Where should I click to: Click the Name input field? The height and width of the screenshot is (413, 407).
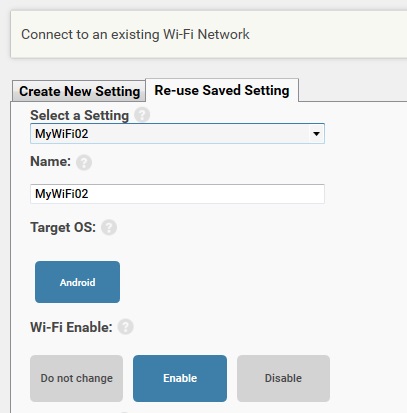click(x=177, y=194)
